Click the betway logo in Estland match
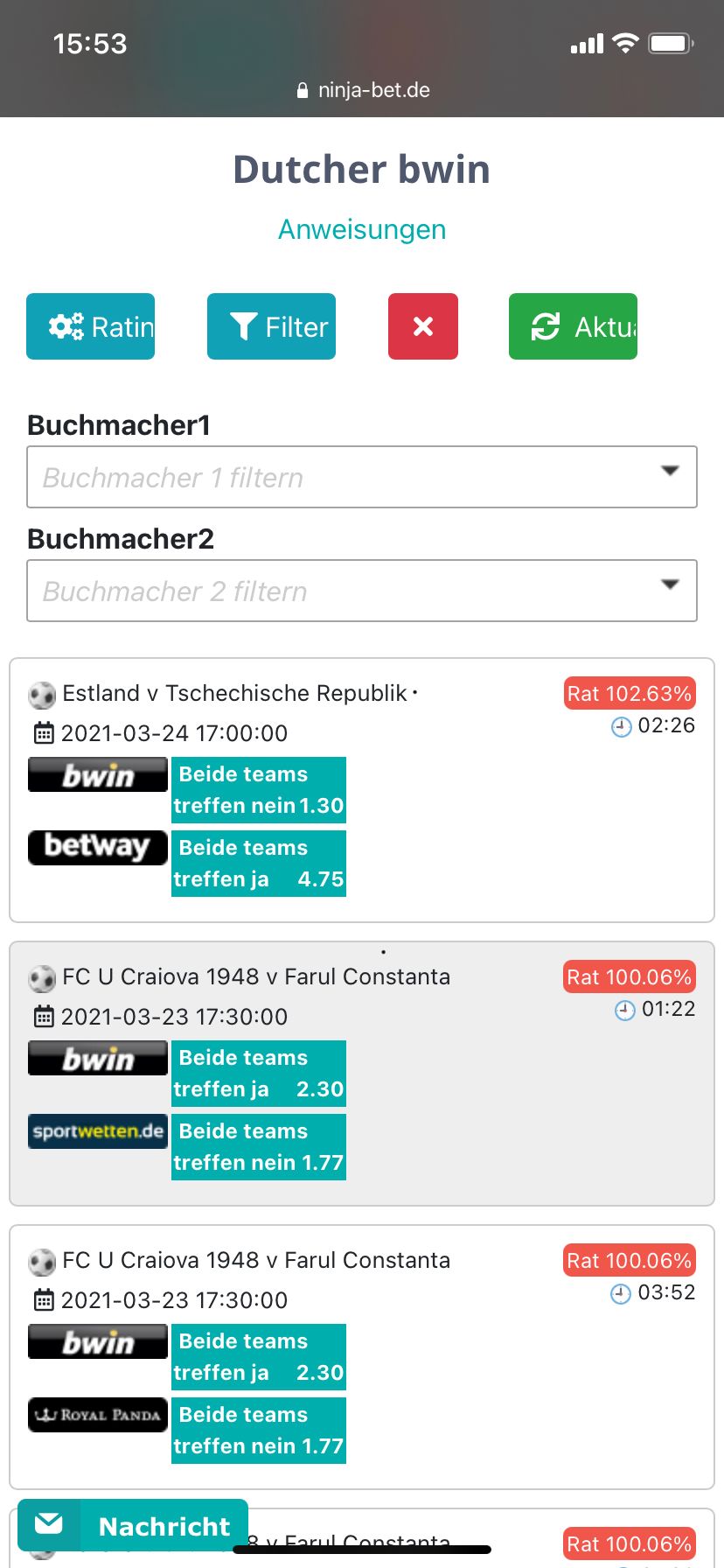Viewport: 724px width, 1568px height. click(98, 847)
